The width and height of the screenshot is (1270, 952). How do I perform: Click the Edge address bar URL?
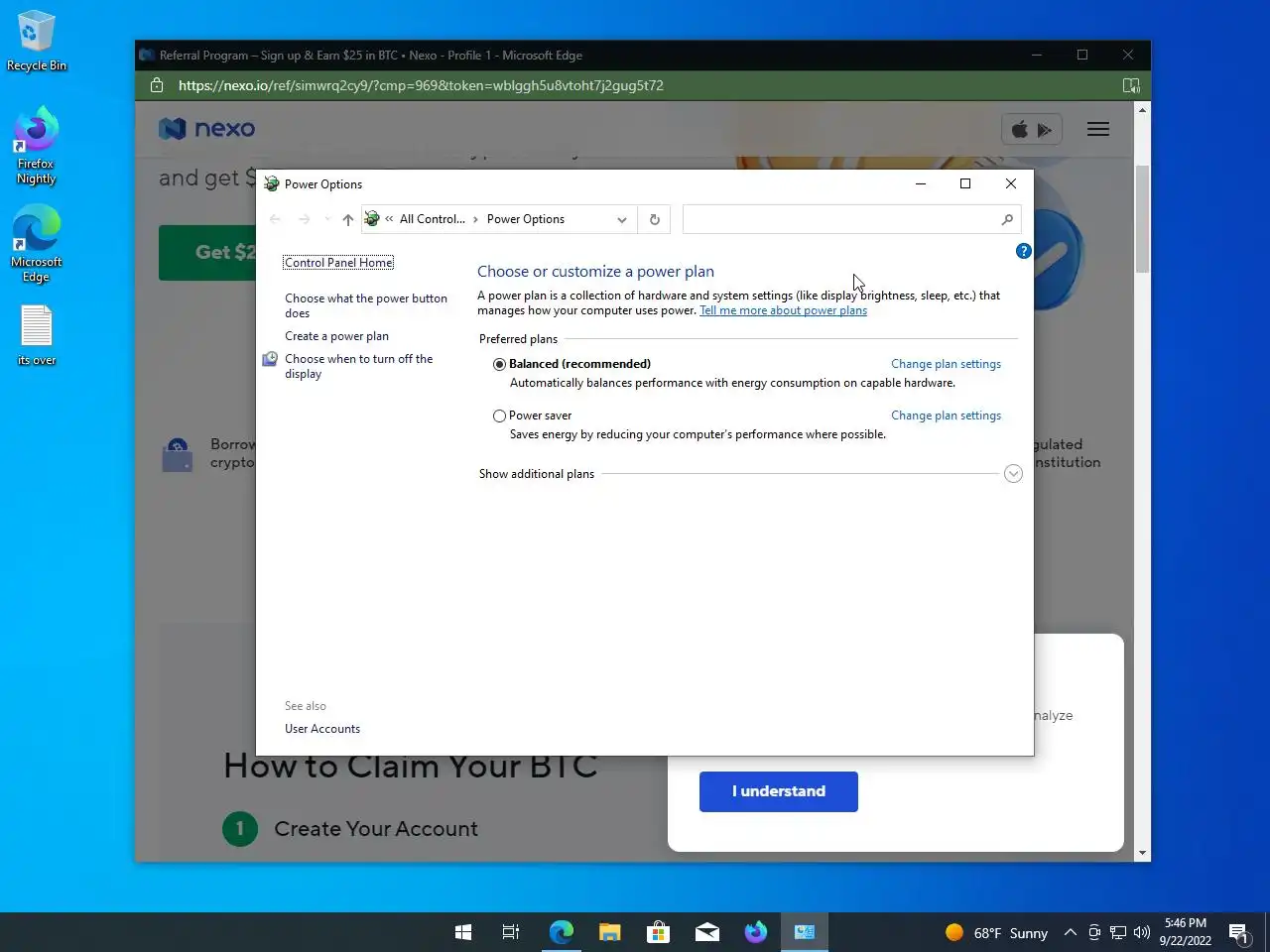click(x=421, y=85)
